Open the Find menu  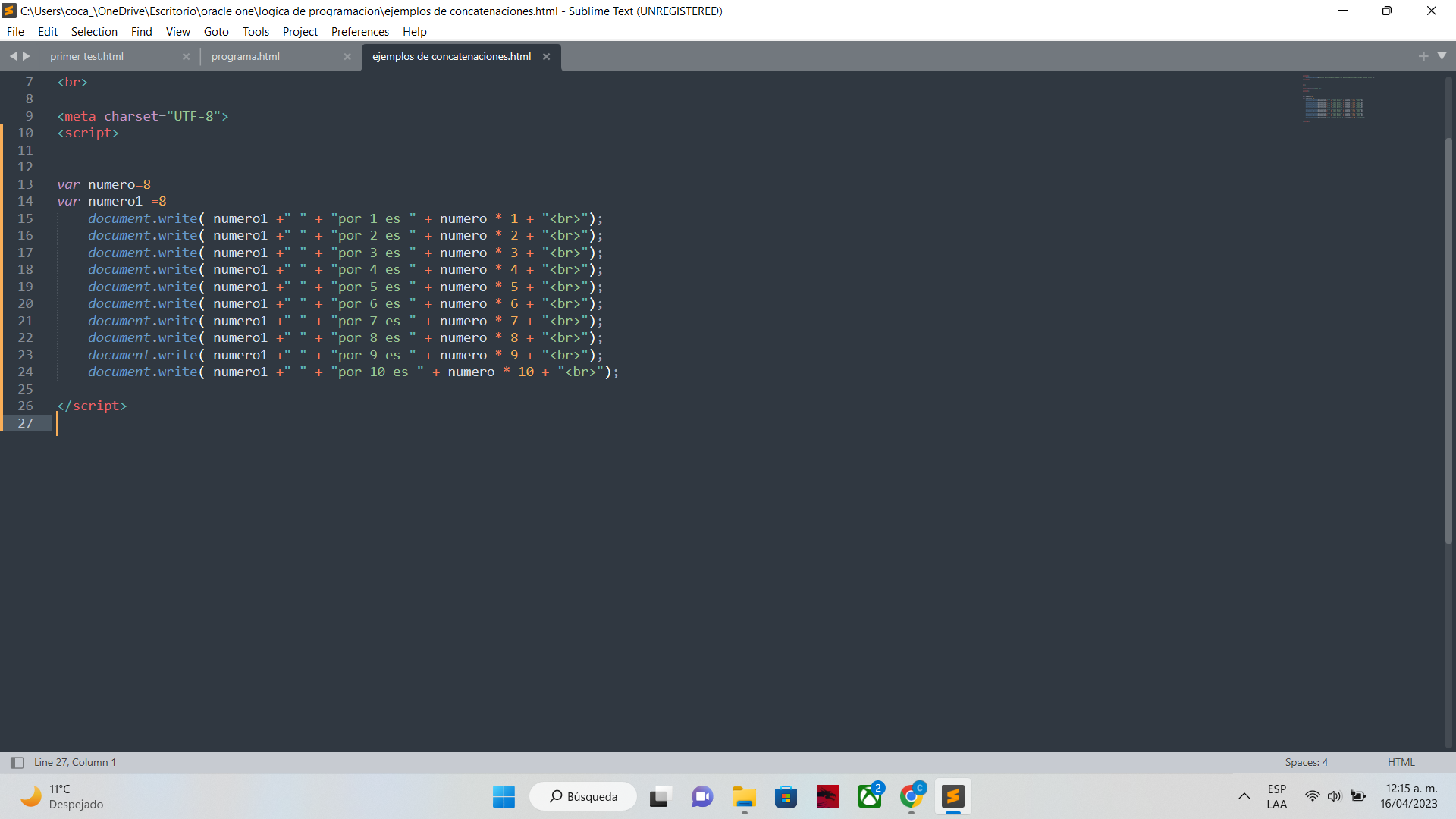(141, 31)
